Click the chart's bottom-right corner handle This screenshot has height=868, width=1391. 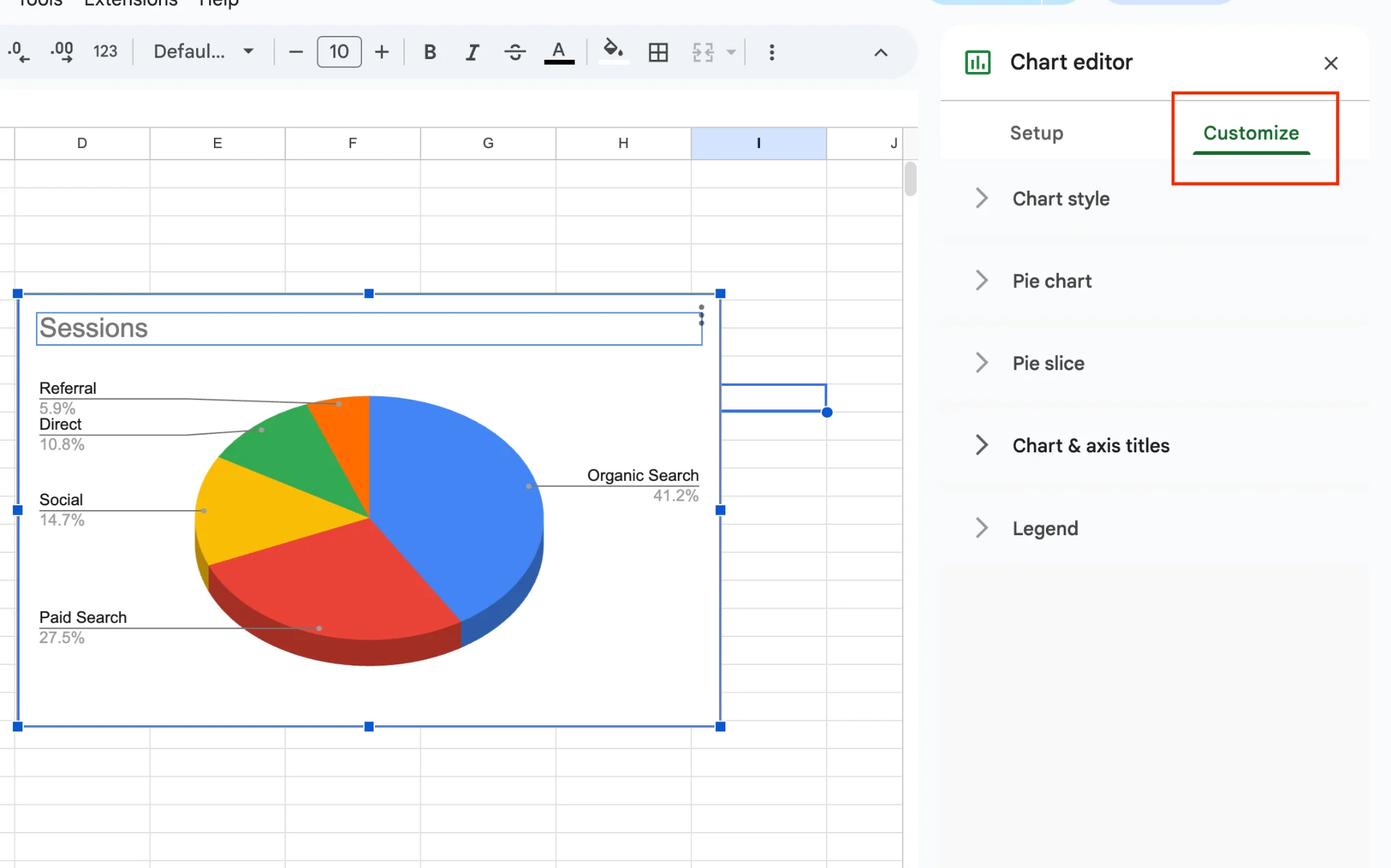point(721,727)
